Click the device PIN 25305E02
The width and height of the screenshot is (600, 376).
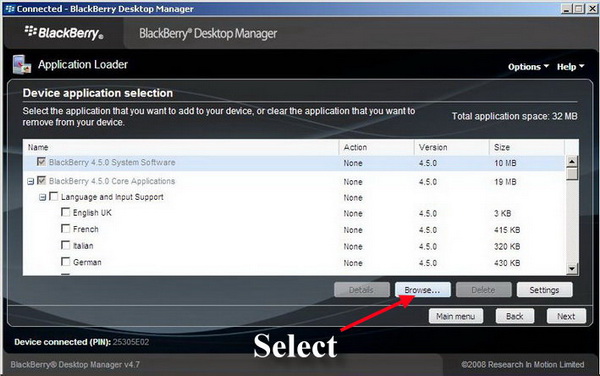click(131, 342)
